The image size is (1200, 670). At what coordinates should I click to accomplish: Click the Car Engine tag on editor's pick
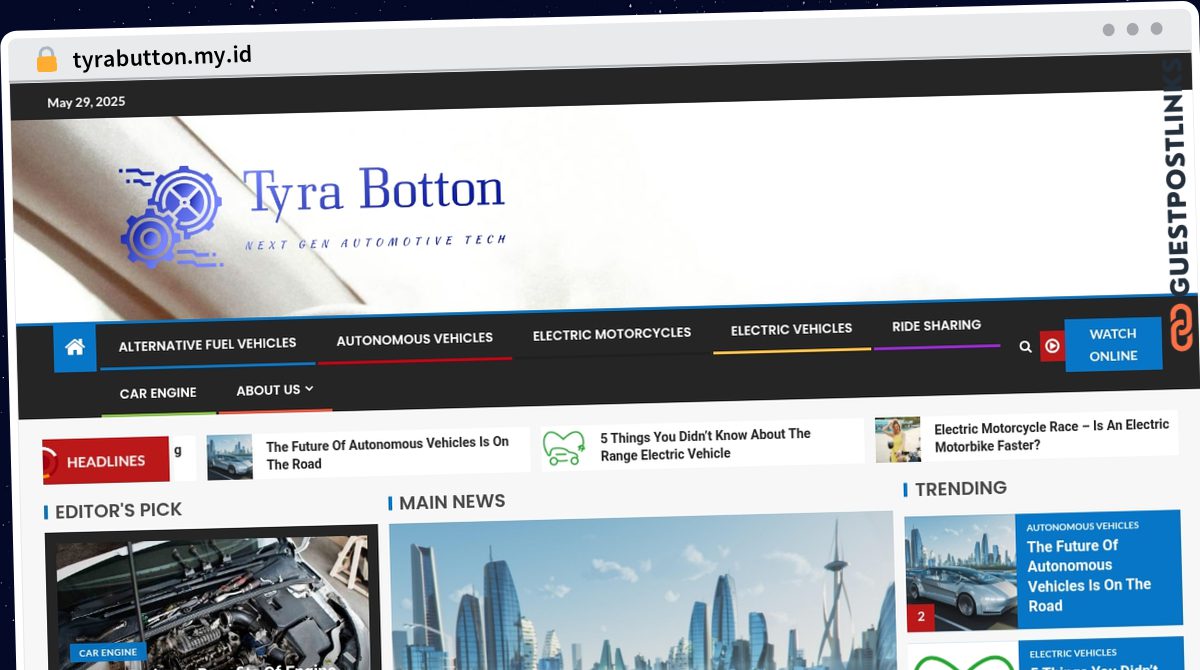coord(108,652)
